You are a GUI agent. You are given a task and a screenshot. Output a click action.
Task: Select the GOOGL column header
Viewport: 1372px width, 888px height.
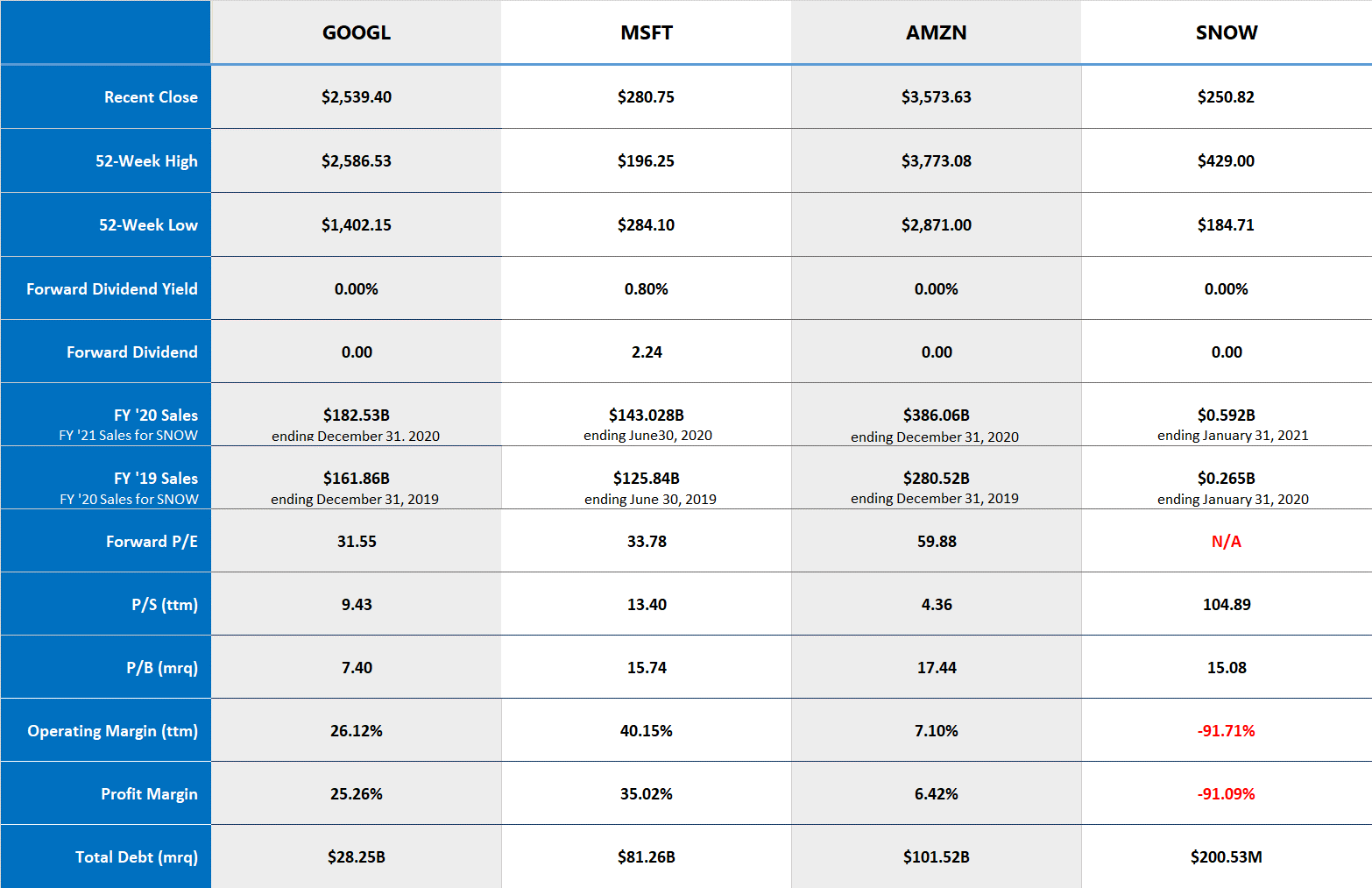(x=357, y=32)
